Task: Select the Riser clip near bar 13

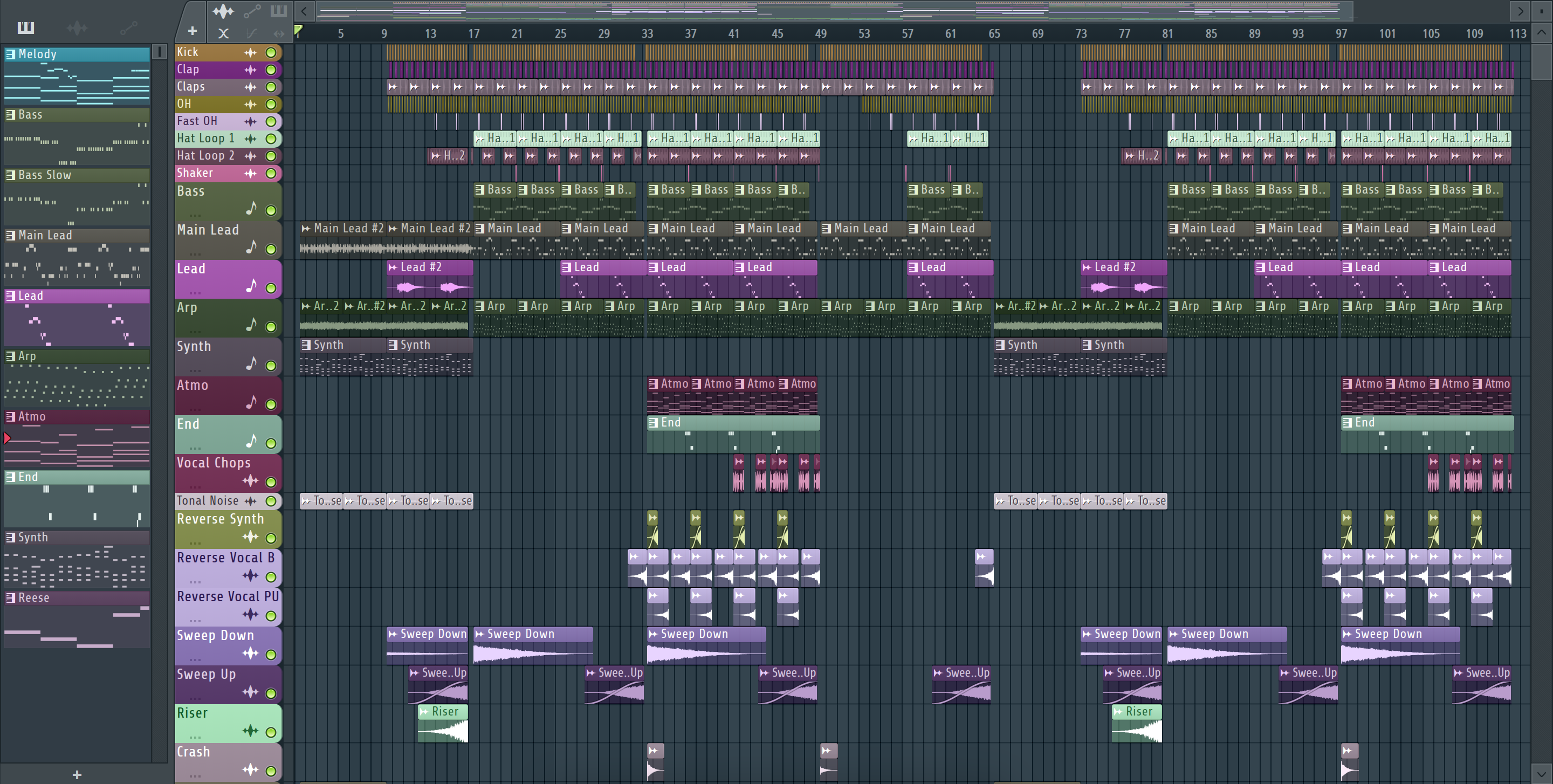Action: 443,723
